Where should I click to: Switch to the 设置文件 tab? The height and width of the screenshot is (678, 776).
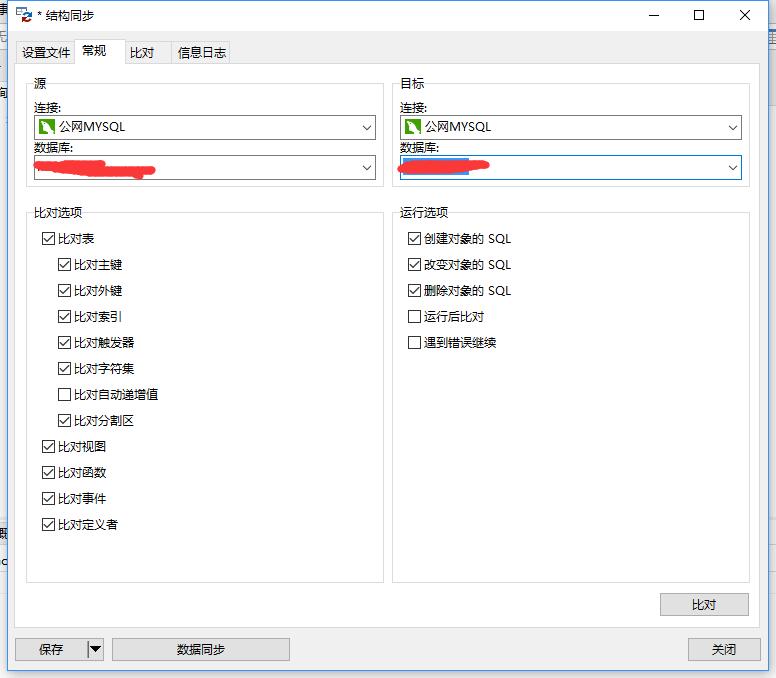pos(46,53)
